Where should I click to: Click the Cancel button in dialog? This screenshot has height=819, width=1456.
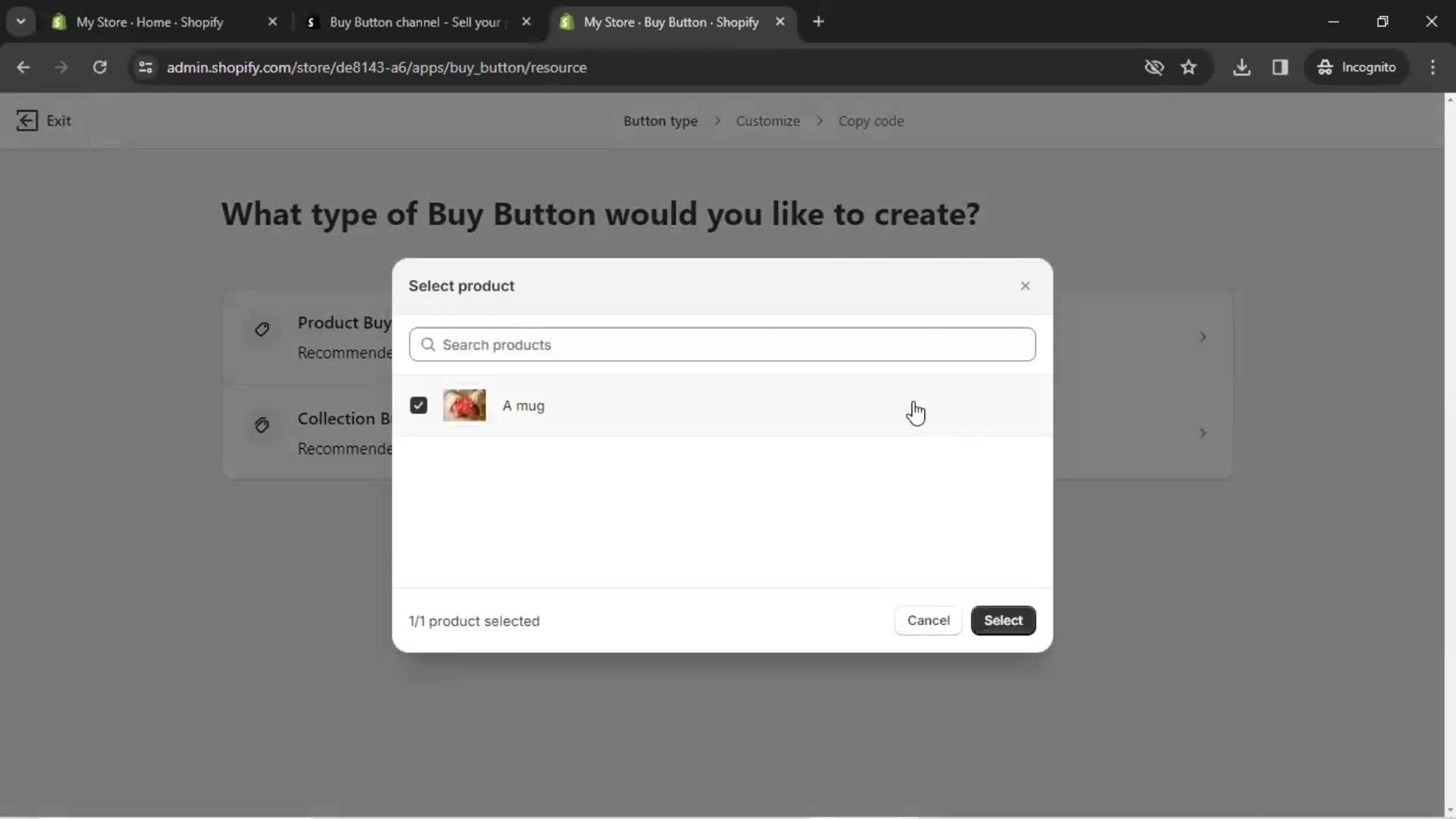pyautogui.click(x=929, y=620)
